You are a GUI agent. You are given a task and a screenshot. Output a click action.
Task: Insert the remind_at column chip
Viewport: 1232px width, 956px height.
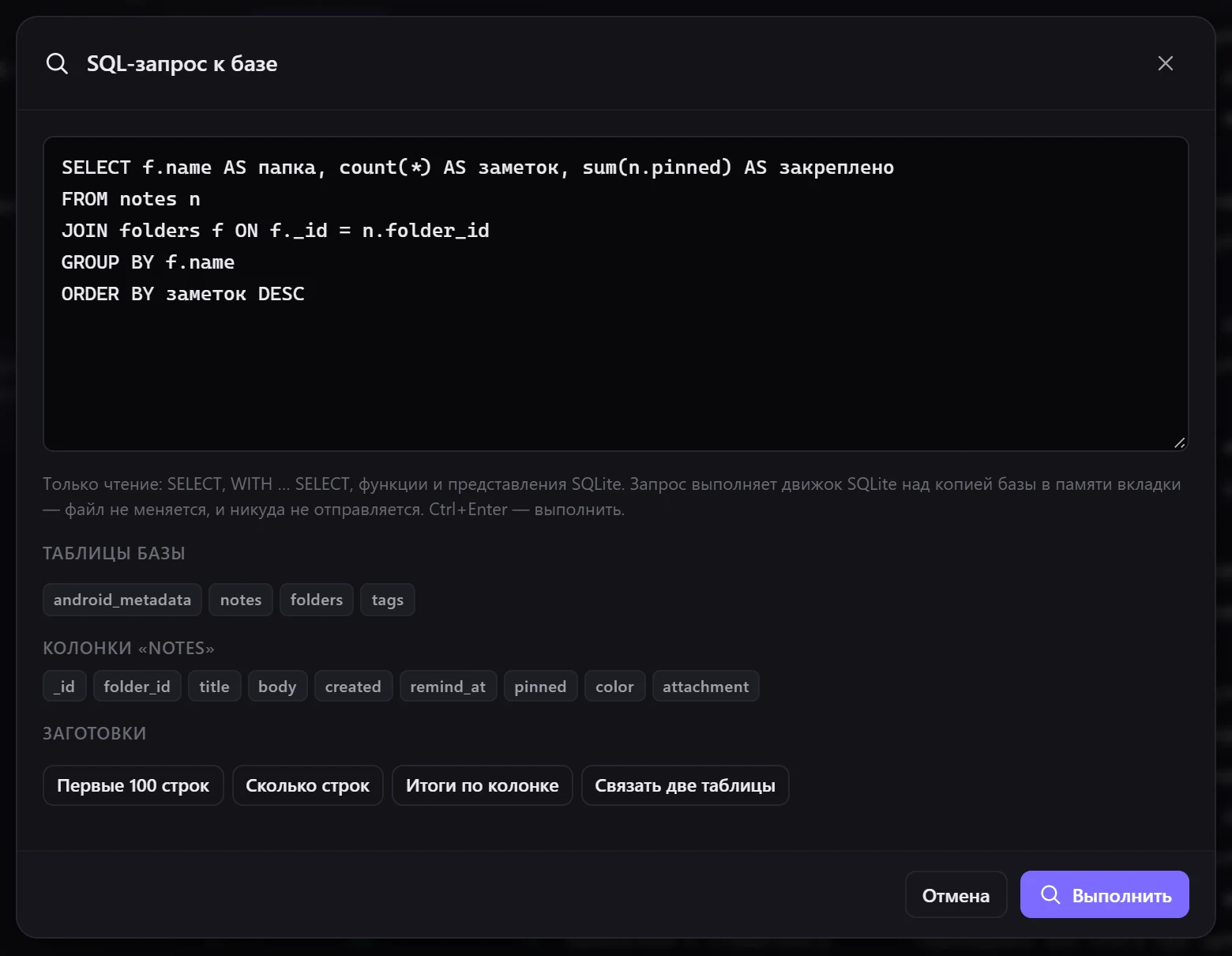[x=448, y=686]
